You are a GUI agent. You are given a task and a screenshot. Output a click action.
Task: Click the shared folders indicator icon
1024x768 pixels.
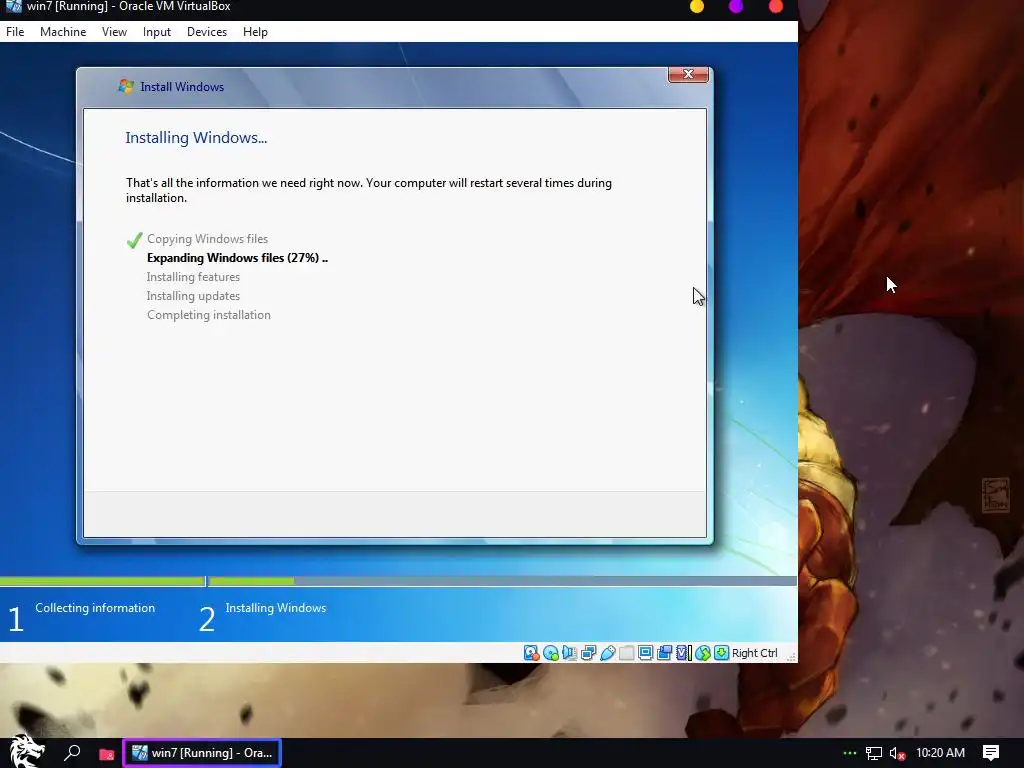[x=626, y=652]
